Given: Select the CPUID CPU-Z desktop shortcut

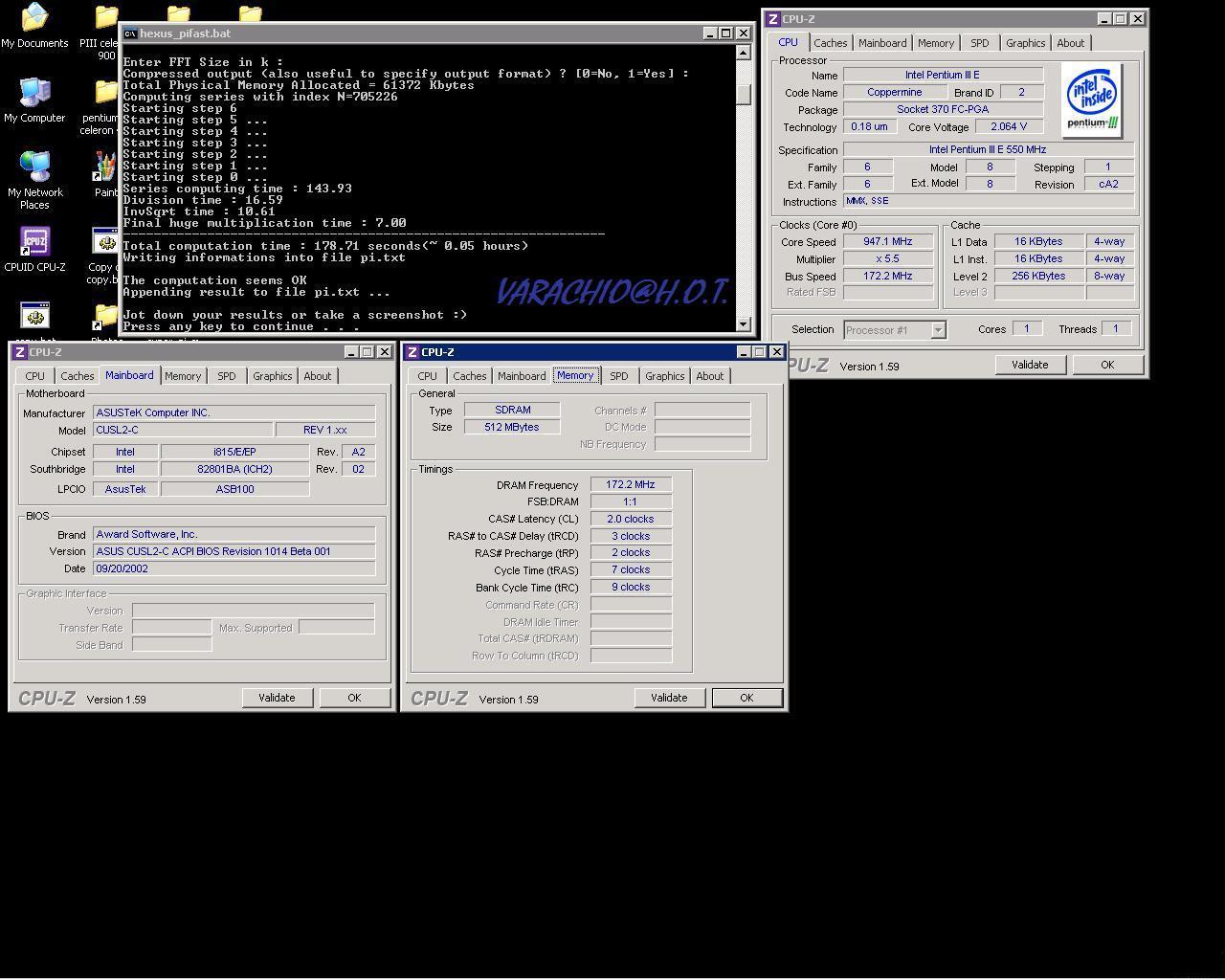Looking at the screenshot, I should coord(34,250).
